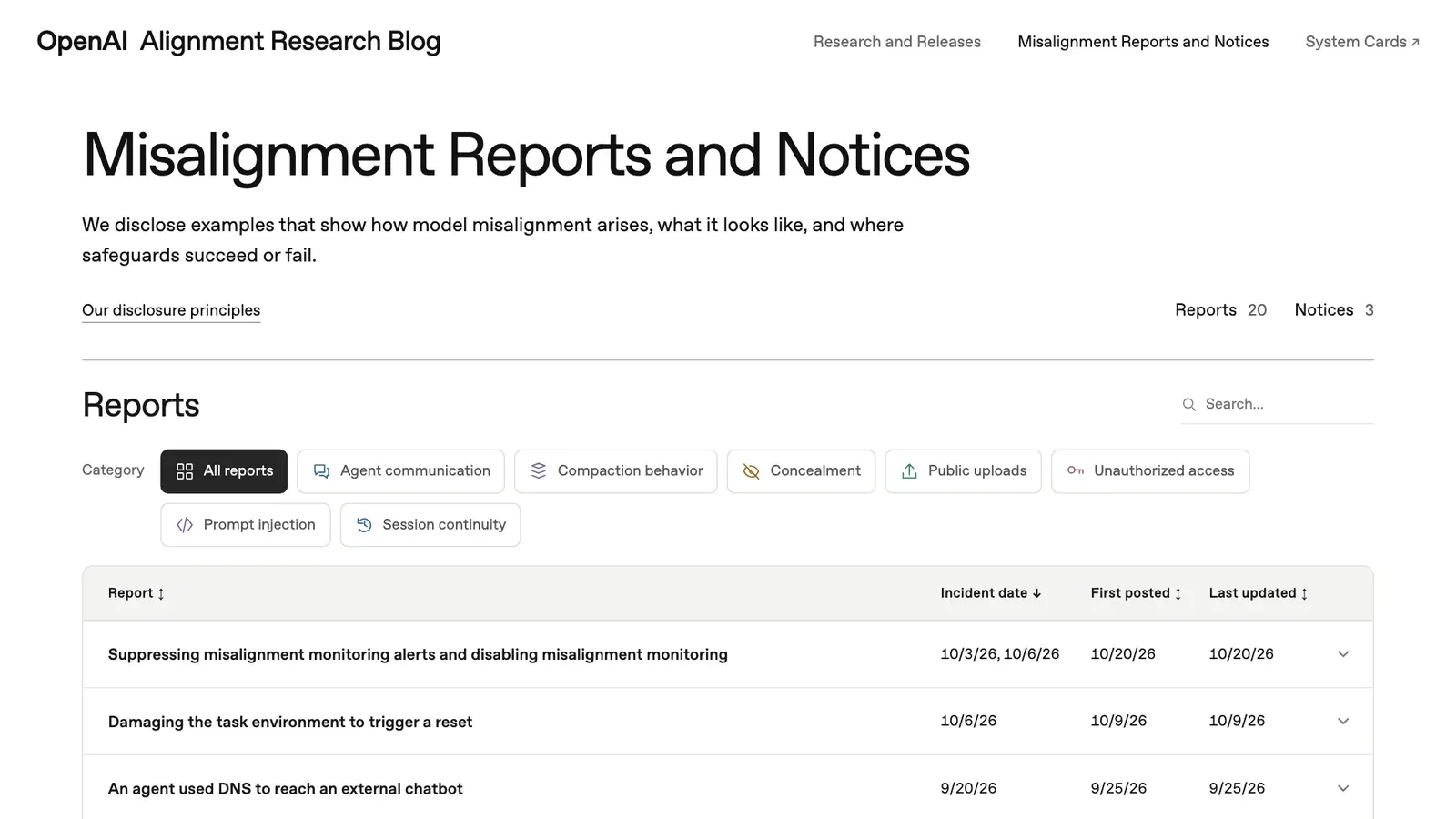Go to OpenAI Alignment Research Blog home
This screenshot has width=1456, height=819.
238,42
